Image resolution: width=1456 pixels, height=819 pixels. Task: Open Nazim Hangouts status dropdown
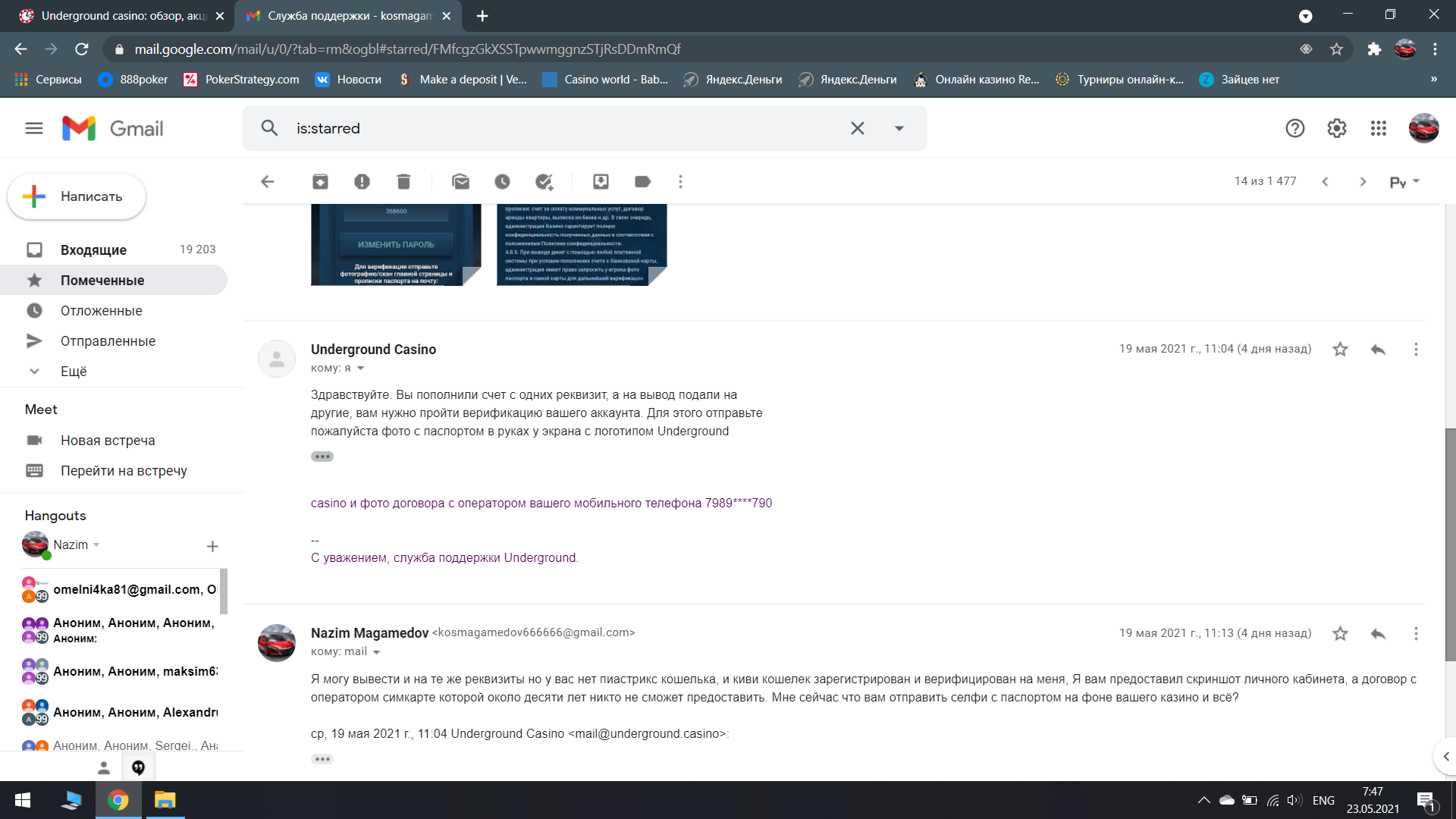[x=96, y=545]
